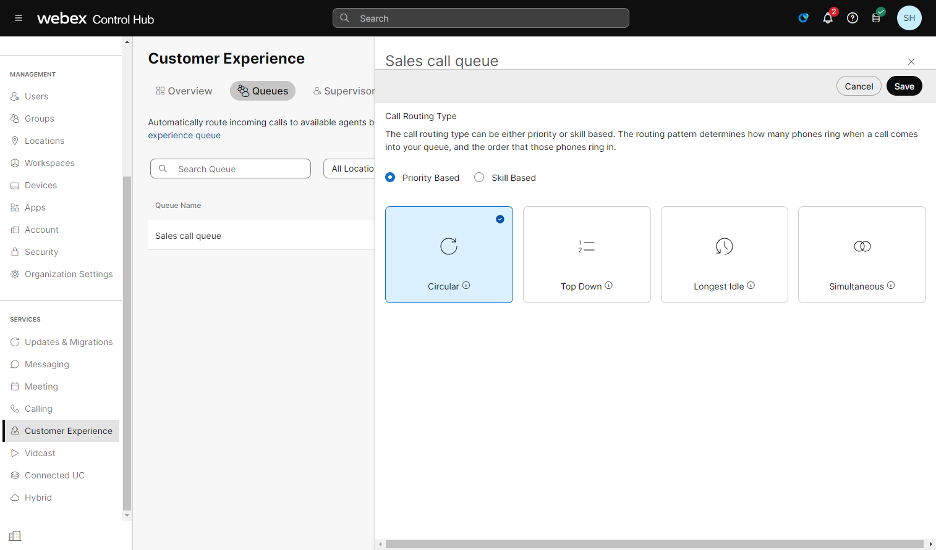Open the help question mark icon

coord(852,18)
